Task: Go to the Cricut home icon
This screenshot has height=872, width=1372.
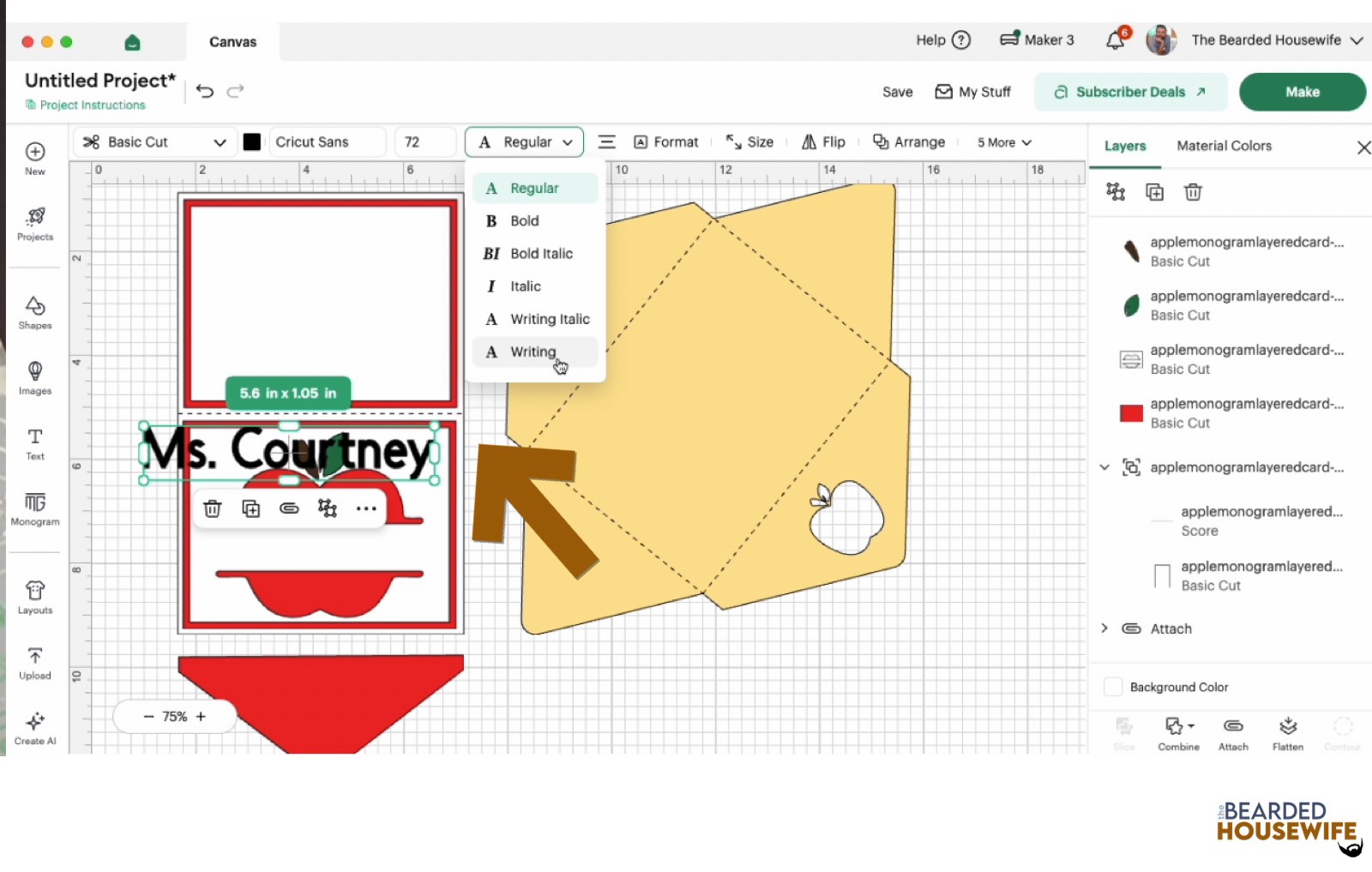Action: [x=132, y=42]
